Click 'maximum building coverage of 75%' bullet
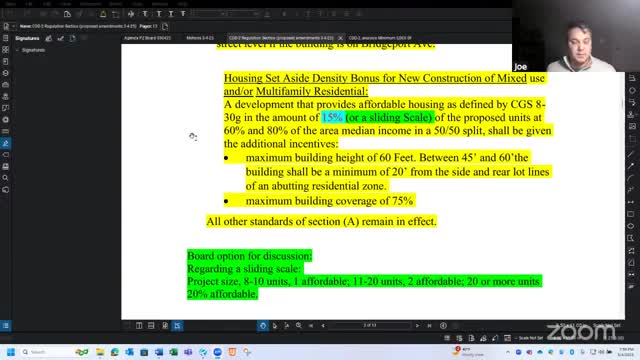Viewport: 640px width, 360px height. pyautogui.click(x=329, y=201)
